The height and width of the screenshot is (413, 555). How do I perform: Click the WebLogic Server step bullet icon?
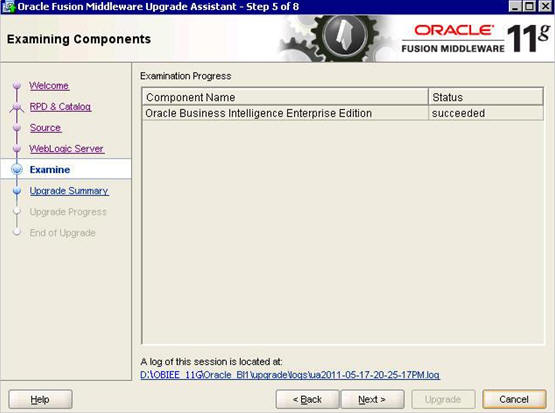pyautogui.click(x=17, y=149)
